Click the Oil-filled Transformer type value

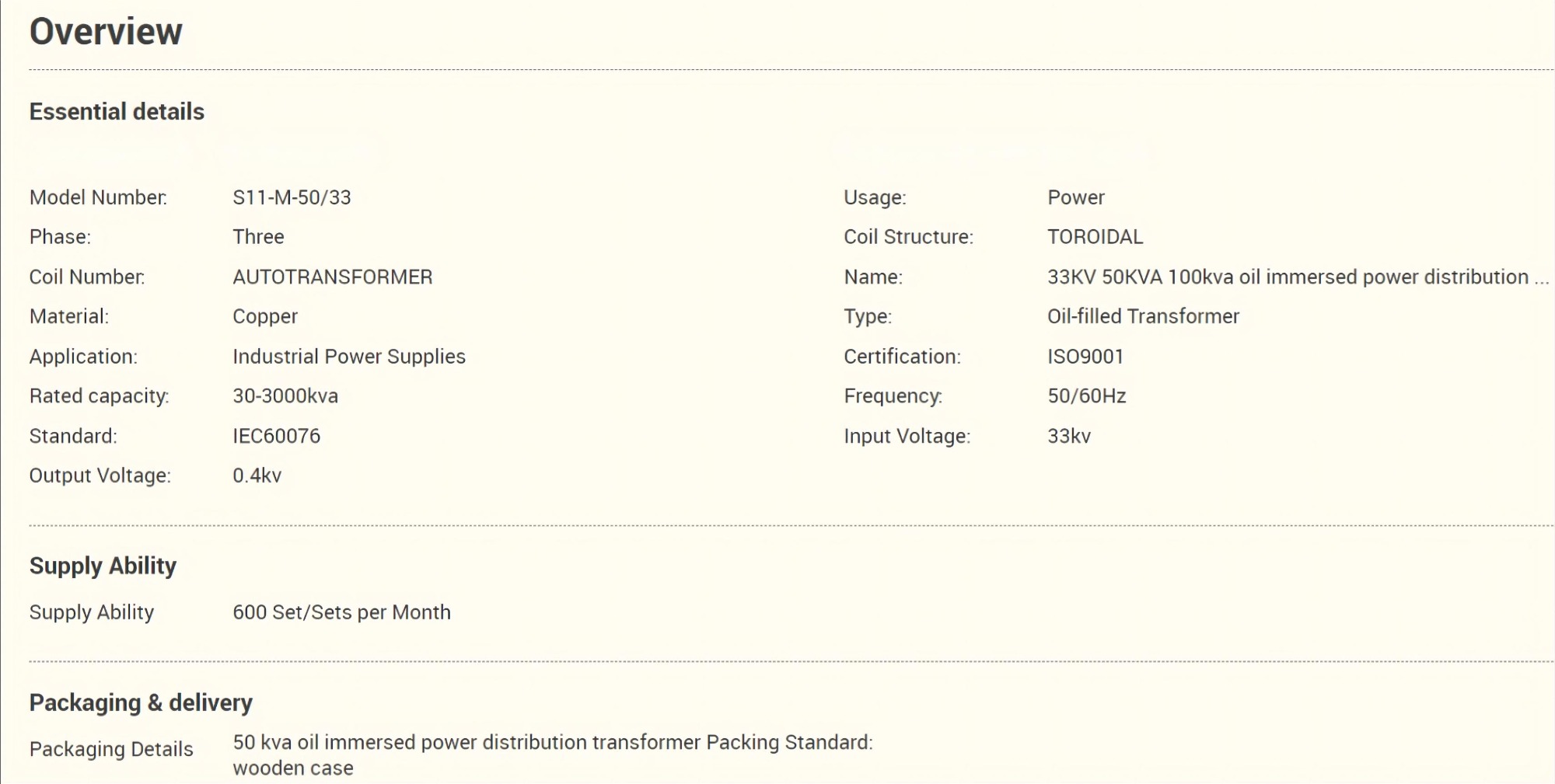click(1143, 316)
